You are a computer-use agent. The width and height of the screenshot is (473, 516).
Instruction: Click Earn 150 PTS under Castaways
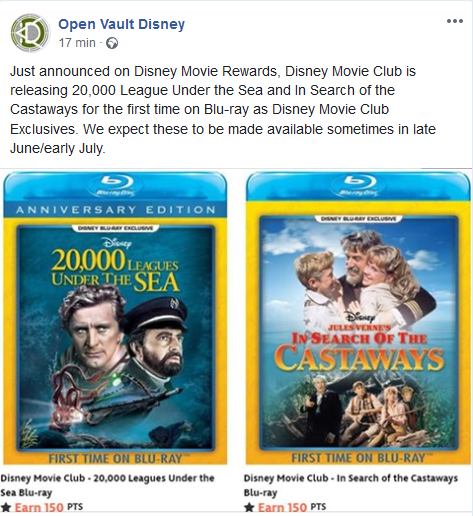[x=292, y=507]
